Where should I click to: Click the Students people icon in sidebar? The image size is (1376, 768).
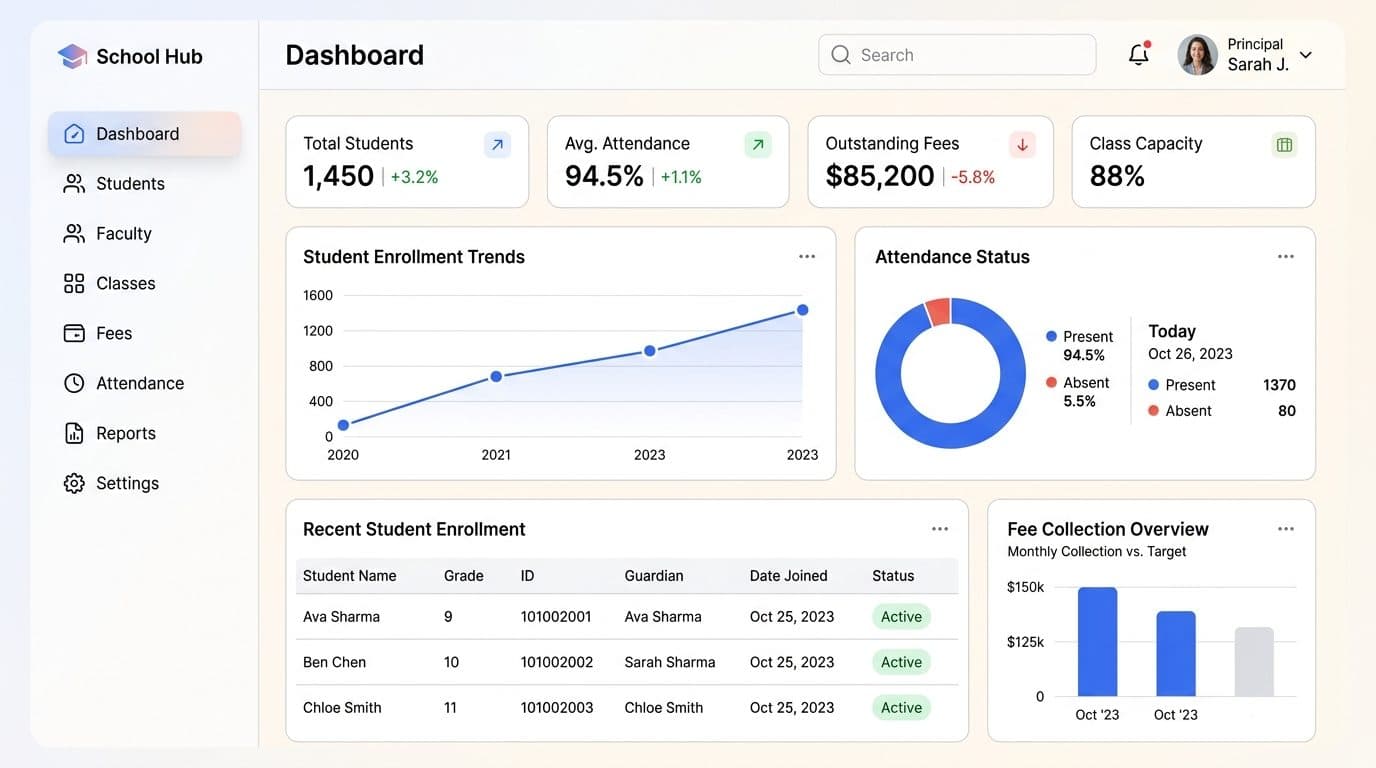point(74,184)
